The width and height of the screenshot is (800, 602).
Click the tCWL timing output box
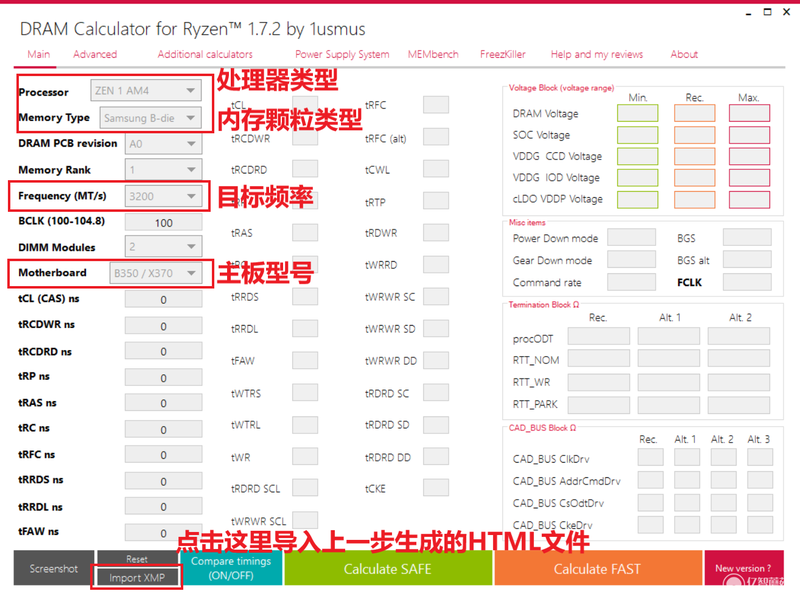436,169
